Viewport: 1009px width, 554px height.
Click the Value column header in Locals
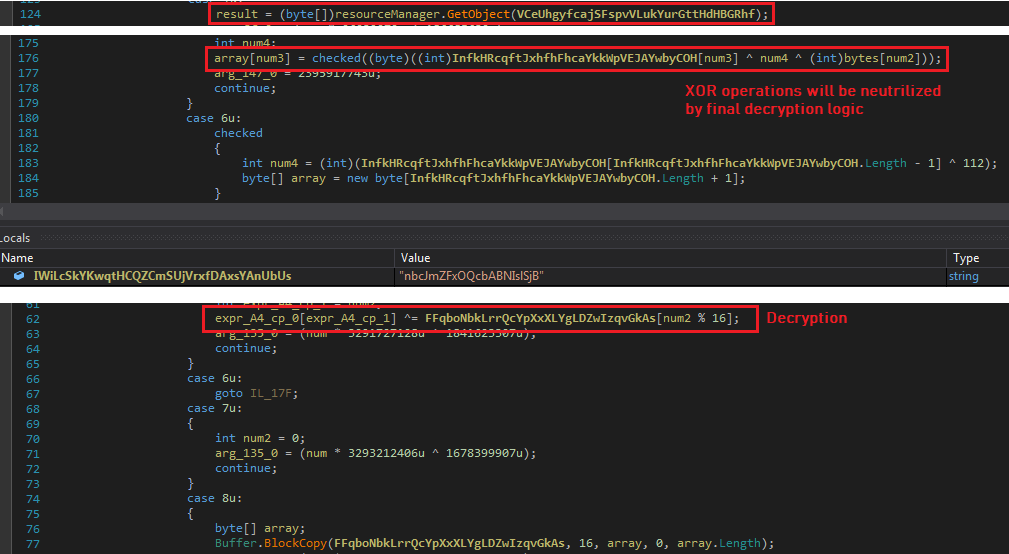pyautogui.click(x=416, y=258)
